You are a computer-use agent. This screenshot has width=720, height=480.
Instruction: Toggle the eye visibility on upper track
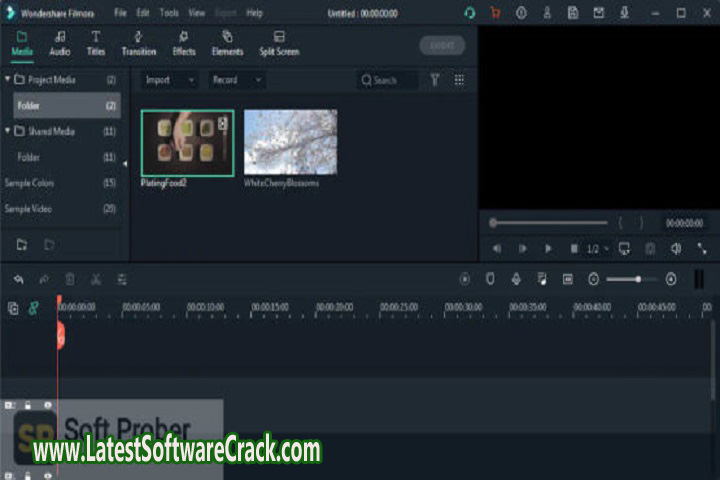pos(47,405)
